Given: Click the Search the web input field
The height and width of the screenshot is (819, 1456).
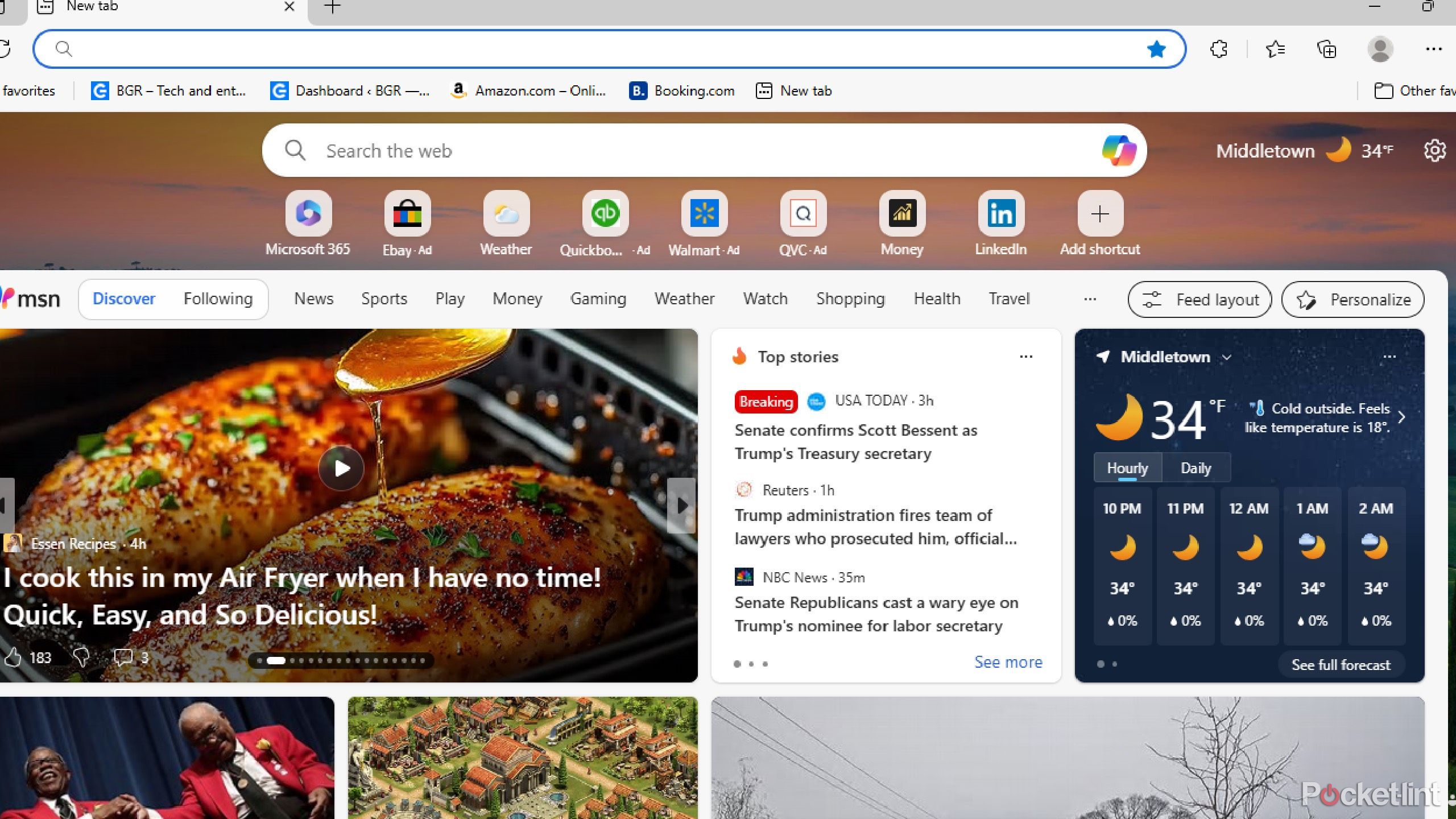Looking at the screenshot, I should [704, 150].
